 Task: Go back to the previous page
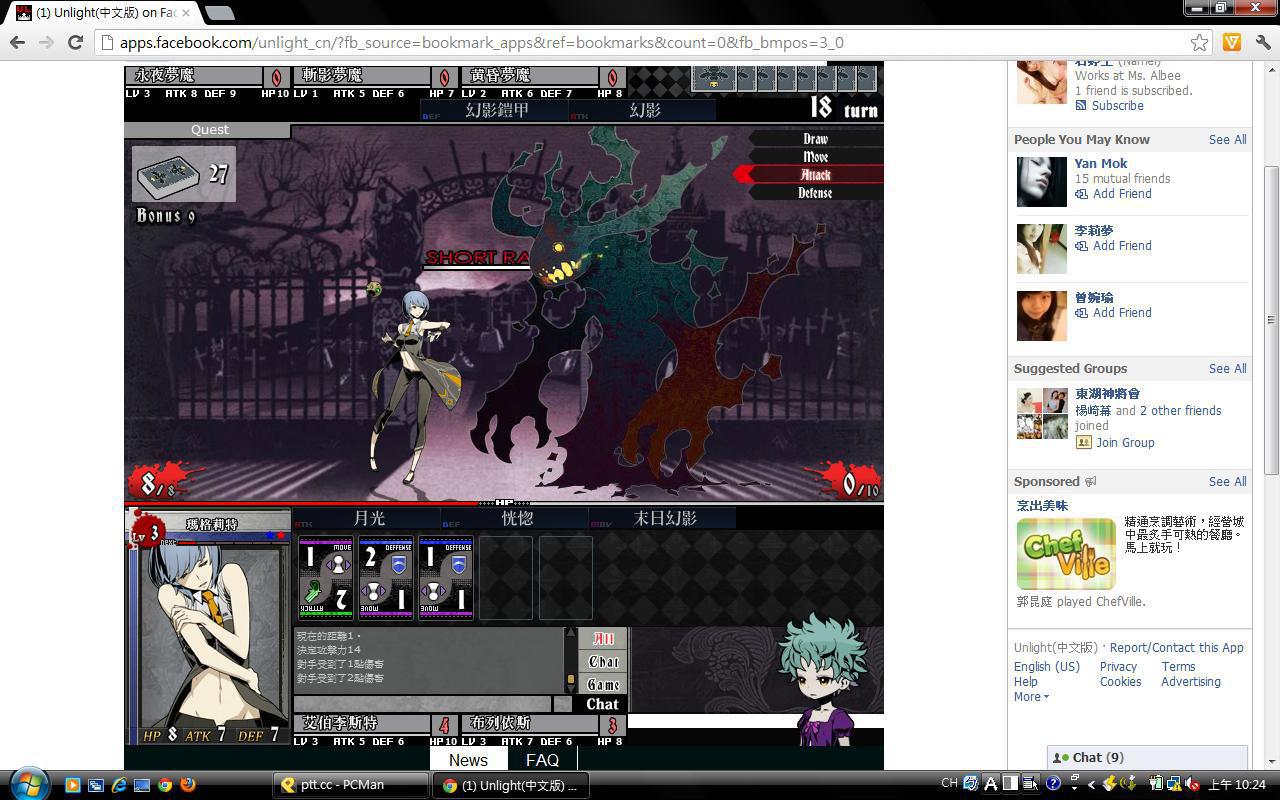(x=17, y=42)
